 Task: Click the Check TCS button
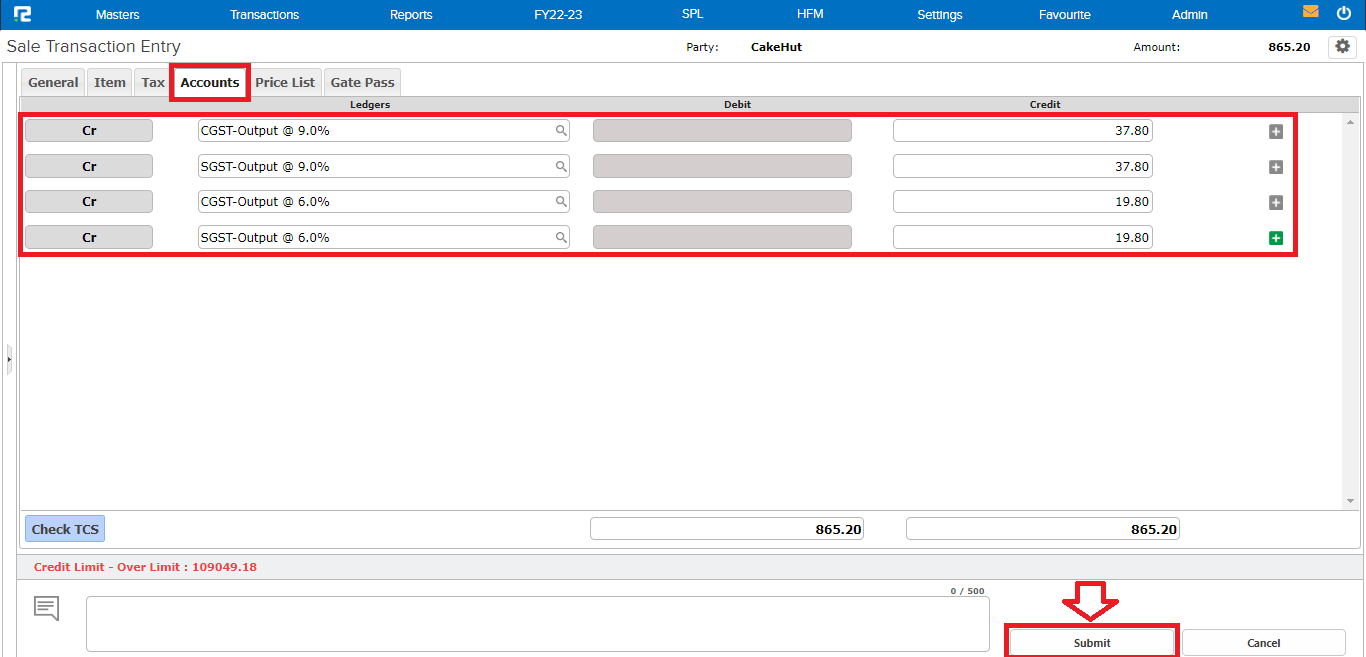click(64, 528)
